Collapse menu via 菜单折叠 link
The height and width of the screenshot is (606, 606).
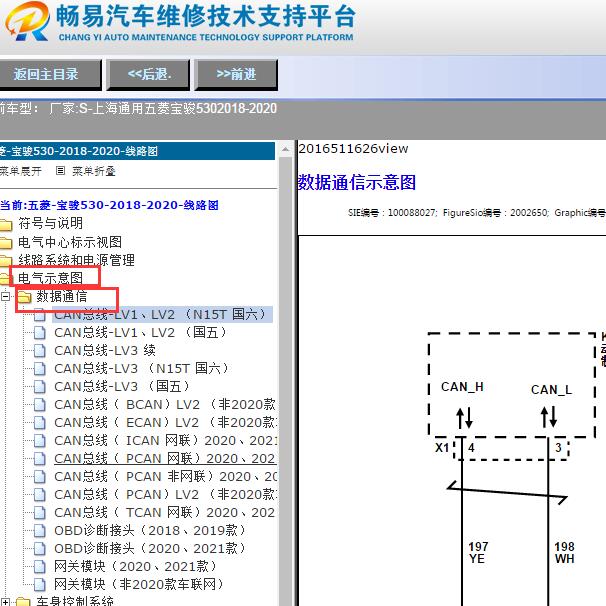tap(94, 171)
